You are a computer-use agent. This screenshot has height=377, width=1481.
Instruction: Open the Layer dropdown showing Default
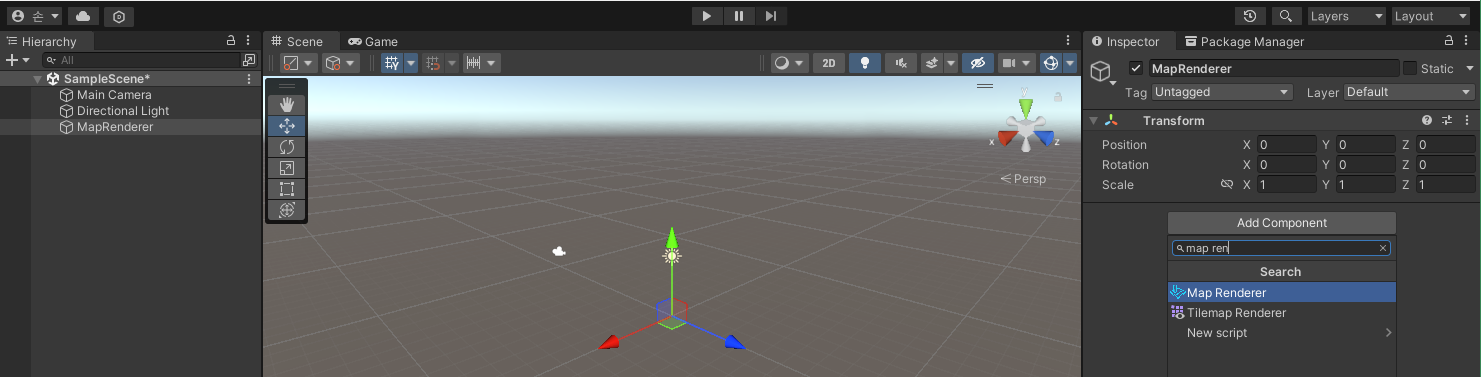pos(1409,92)
